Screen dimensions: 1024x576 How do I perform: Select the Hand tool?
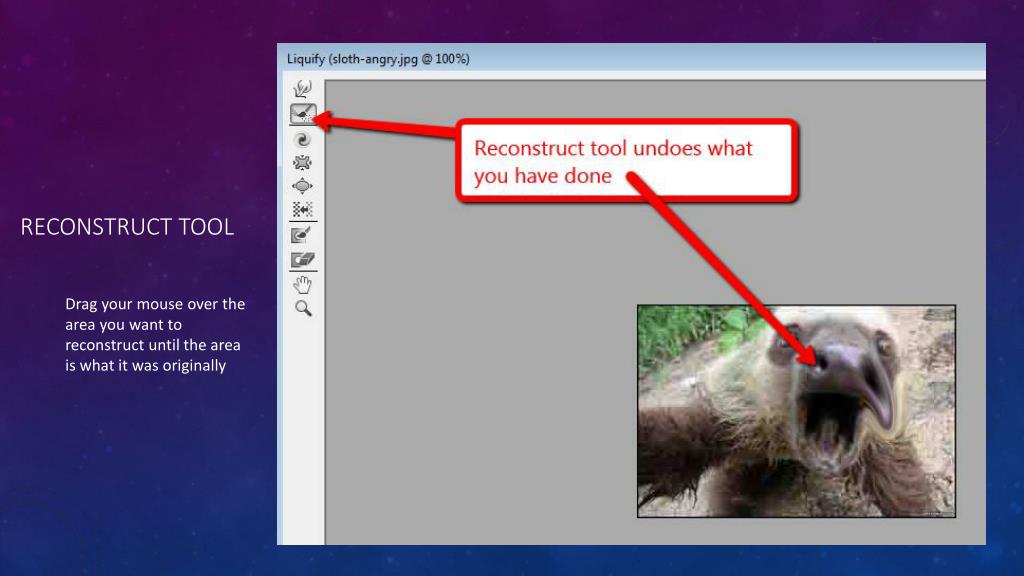(302, 285)
